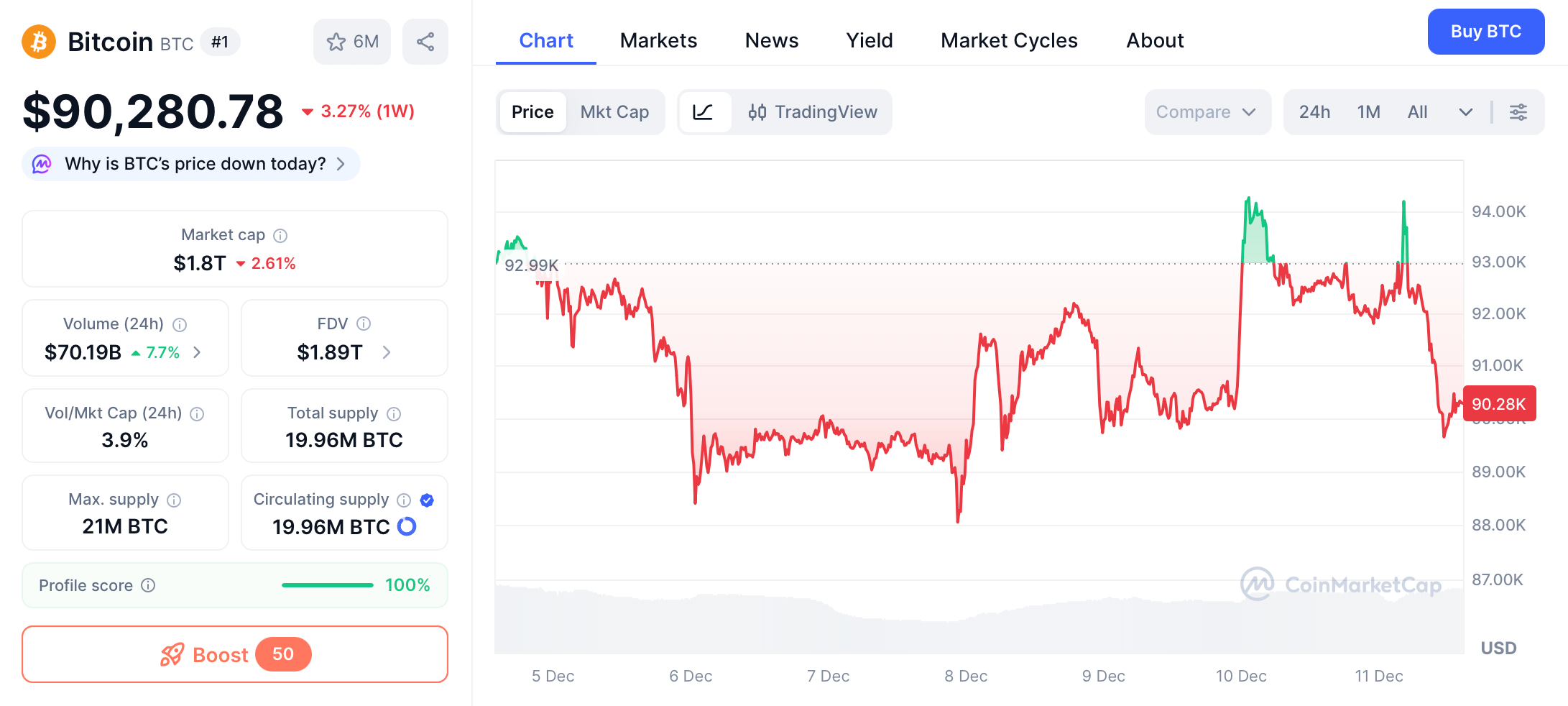Viewport: 1568px width, 706px height.
Task: Select the line chart view icon
Action: click(x=705, y=112)
